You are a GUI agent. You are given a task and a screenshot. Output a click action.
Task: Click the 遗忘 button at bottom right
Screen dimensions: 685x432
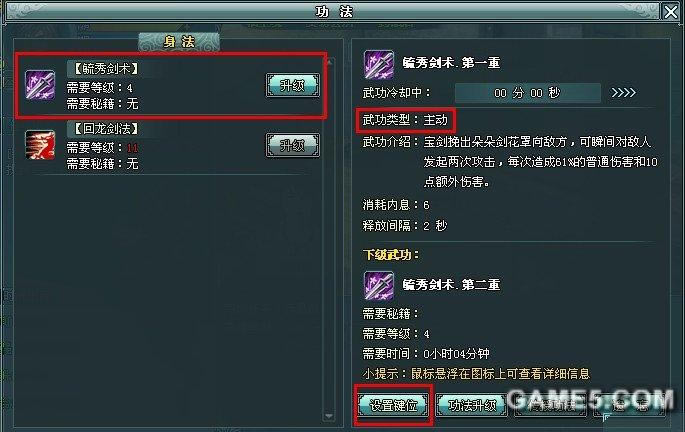630,405
